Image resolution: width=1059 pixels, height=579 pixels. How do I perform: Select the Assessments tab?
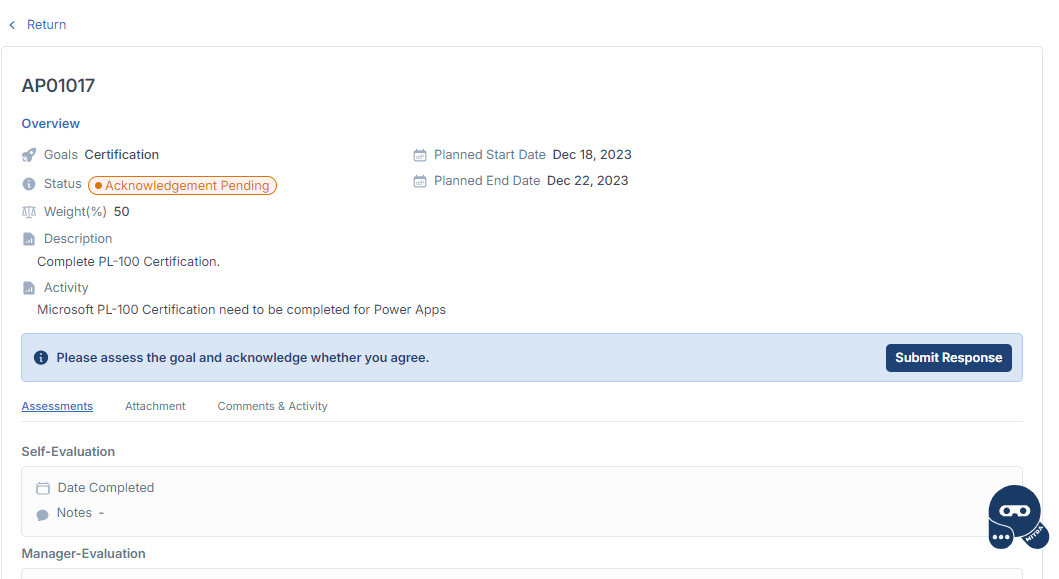click(57, 406)
